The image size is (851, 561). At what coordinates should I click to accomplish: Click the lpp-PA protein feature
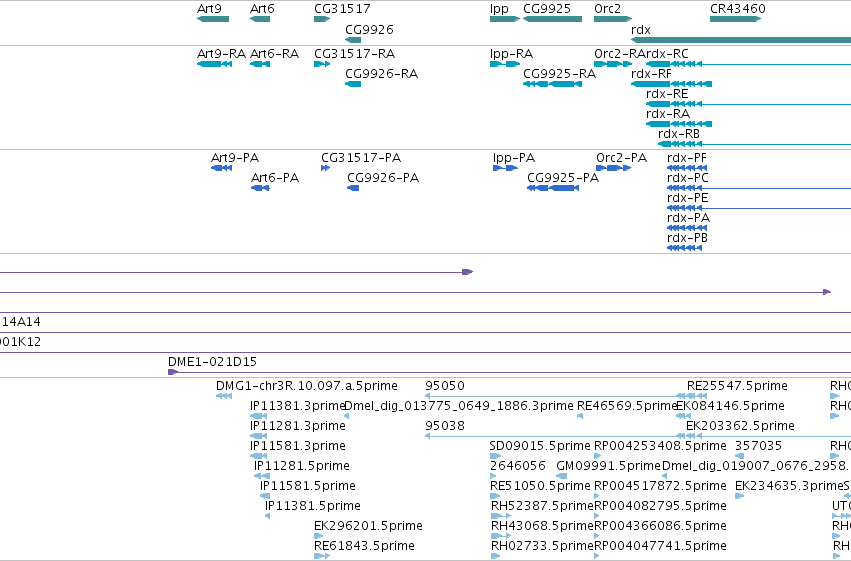[x=506, y=168]
